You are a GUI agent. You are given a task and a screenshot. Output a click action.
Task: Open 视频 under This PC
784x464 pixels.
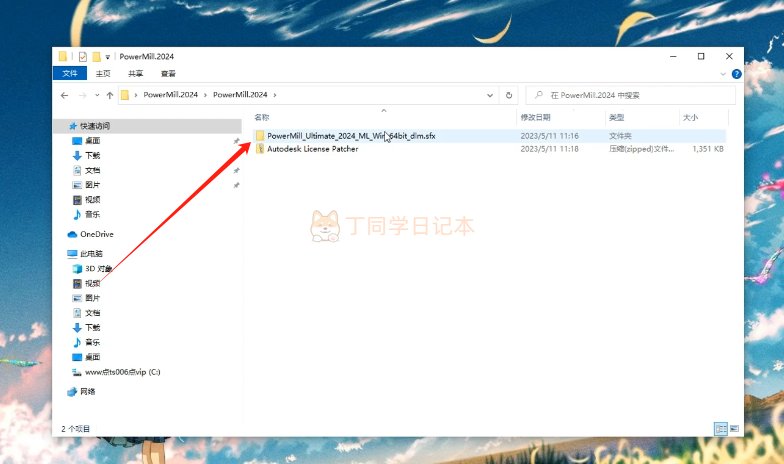pos(92,283)
